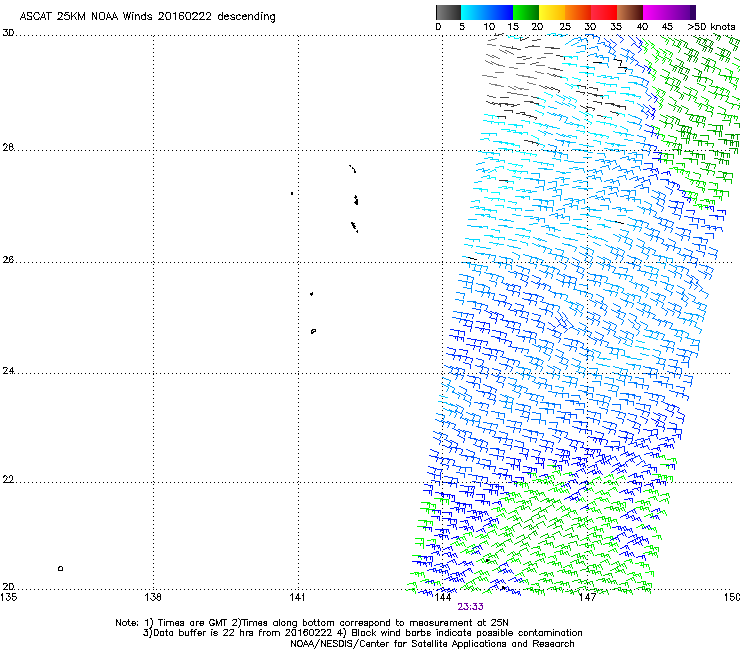Select the legend's '45' knots label
Screen dimensions: 740x650
point(667,27)
